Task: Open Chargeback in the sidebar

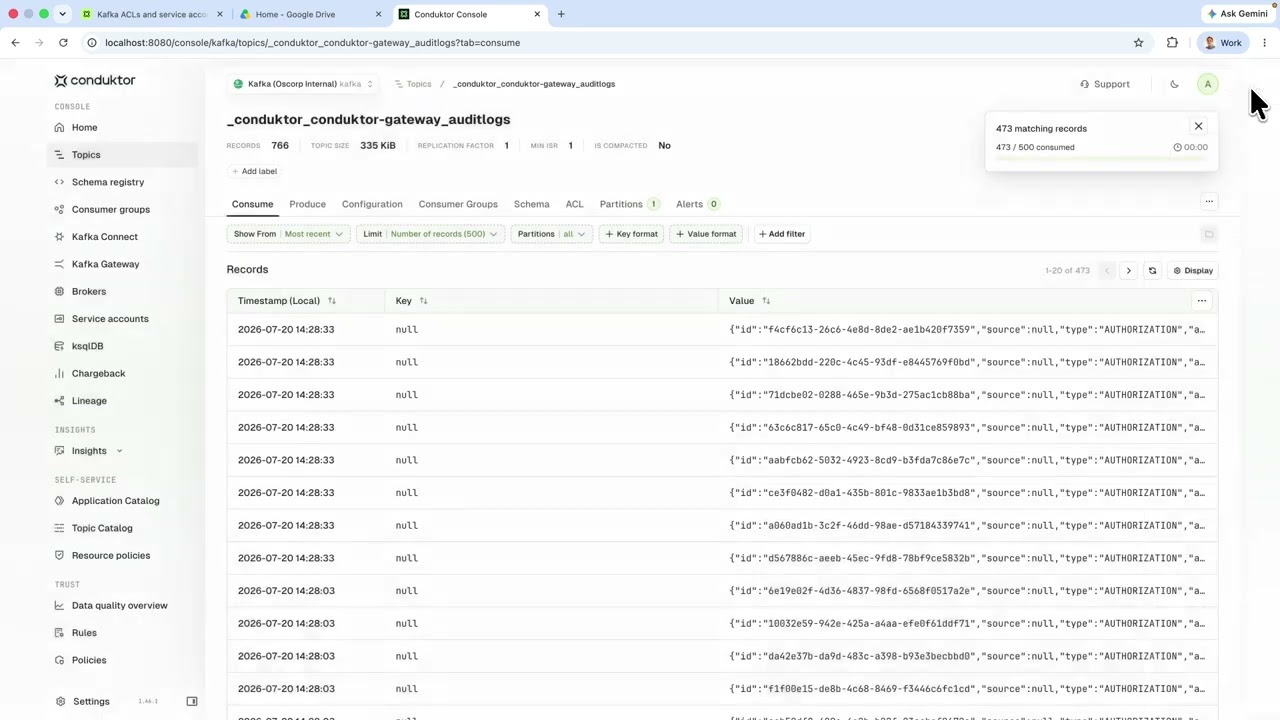Action: 98,373
